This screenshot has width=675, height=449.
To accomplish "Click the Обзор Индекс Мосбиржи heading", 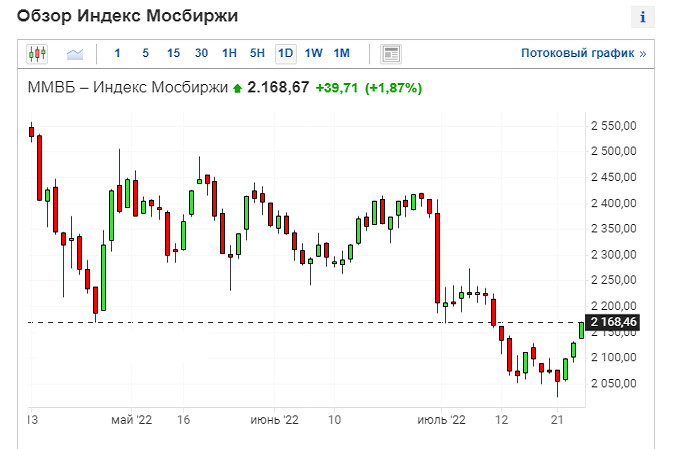I will coord(127,16).
